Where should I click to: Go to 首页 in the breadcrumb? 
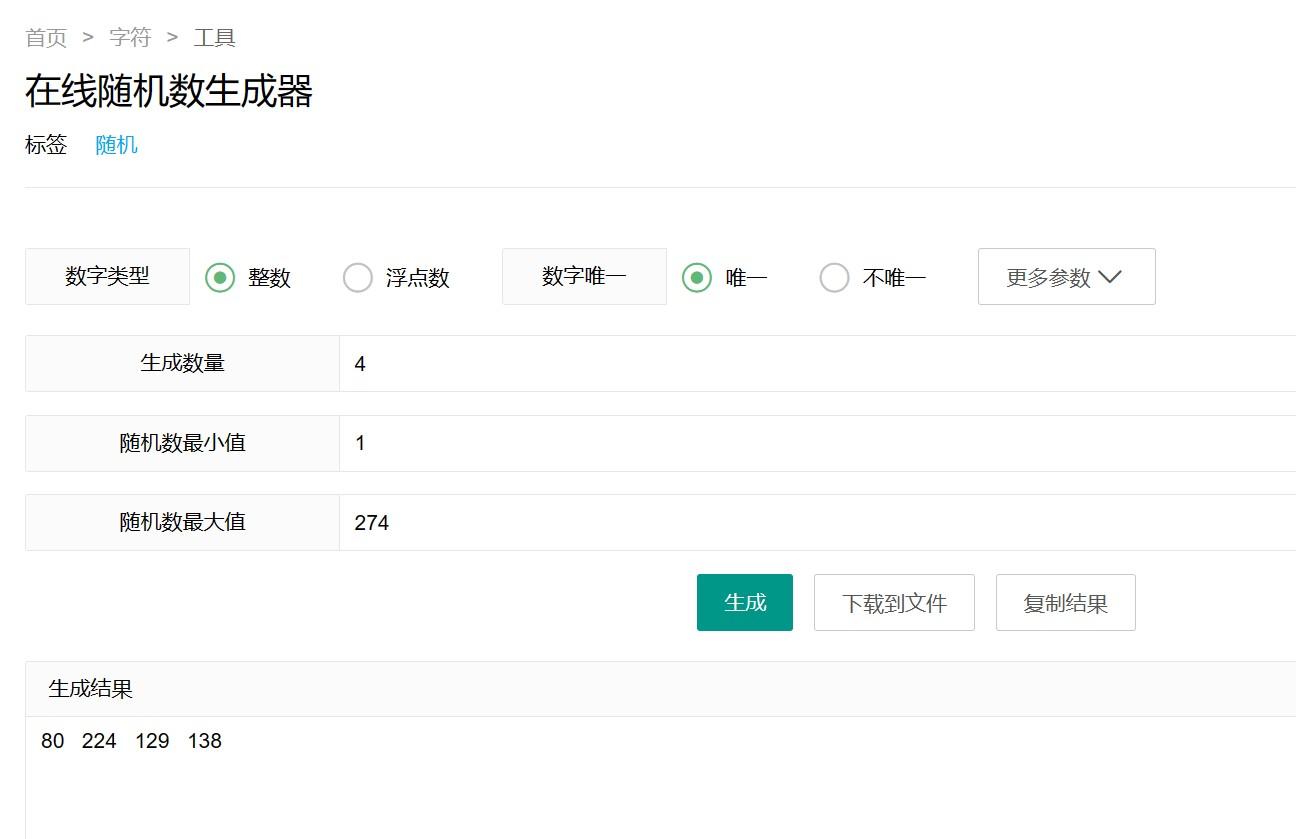46,38
